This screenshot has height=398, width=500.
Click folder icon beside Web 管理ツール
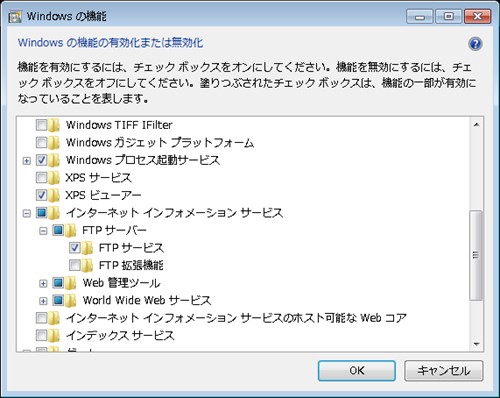70,283
